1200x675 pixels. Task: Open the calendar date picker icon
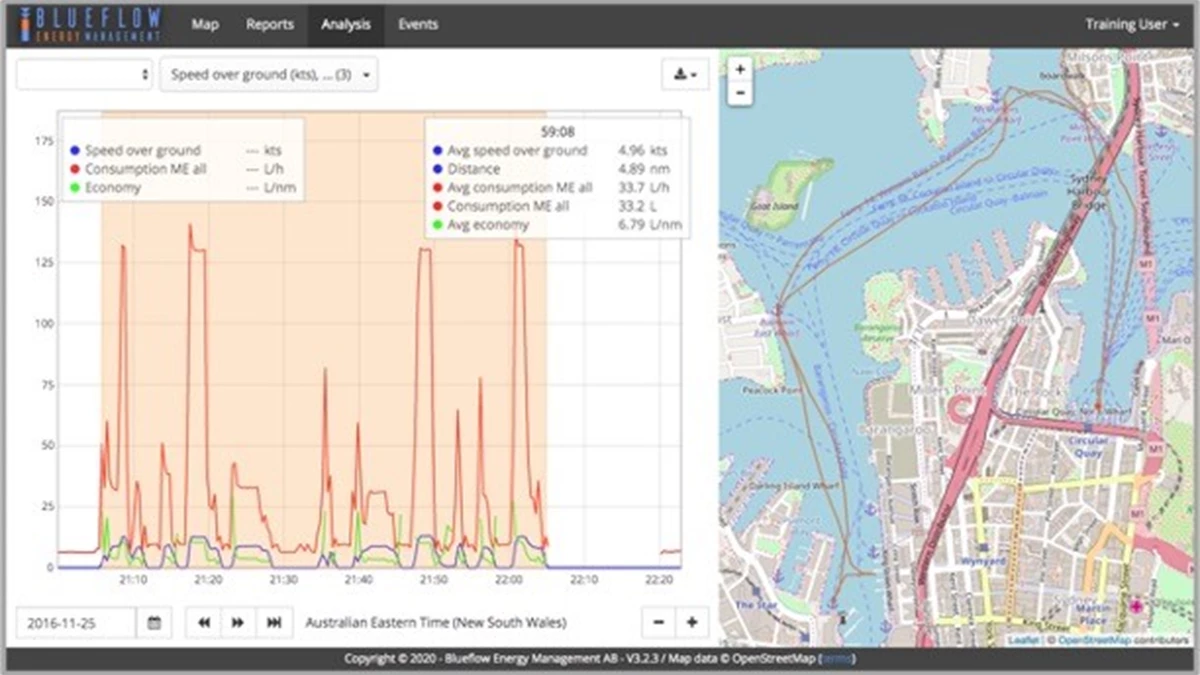(154, 622)
